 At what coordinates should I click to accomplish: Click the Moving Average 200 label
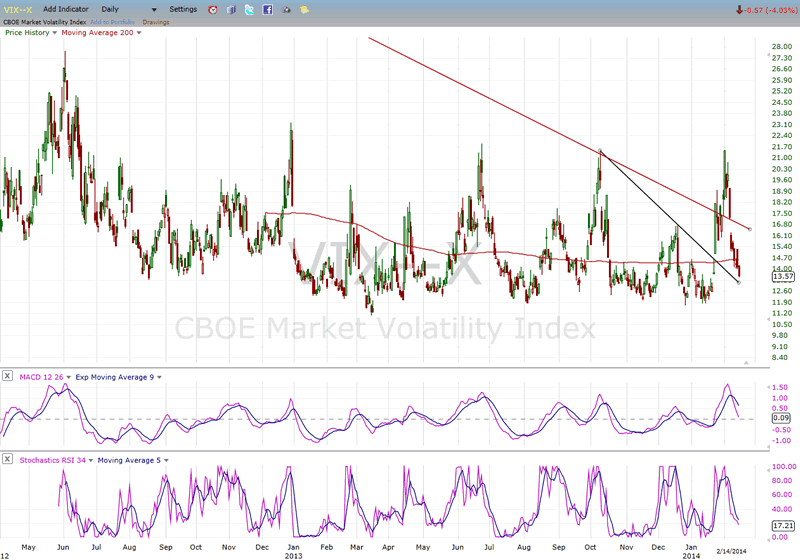[97, 33]
